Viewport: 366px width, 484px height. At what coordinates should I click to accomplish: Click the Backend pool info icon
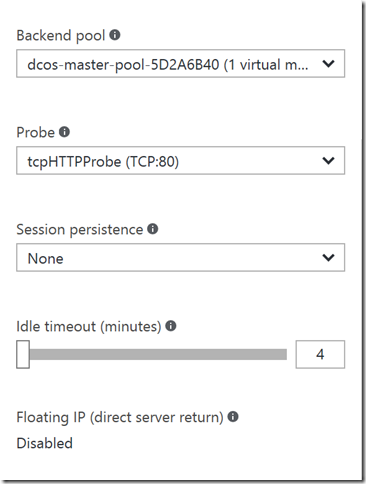coord(115,35)
